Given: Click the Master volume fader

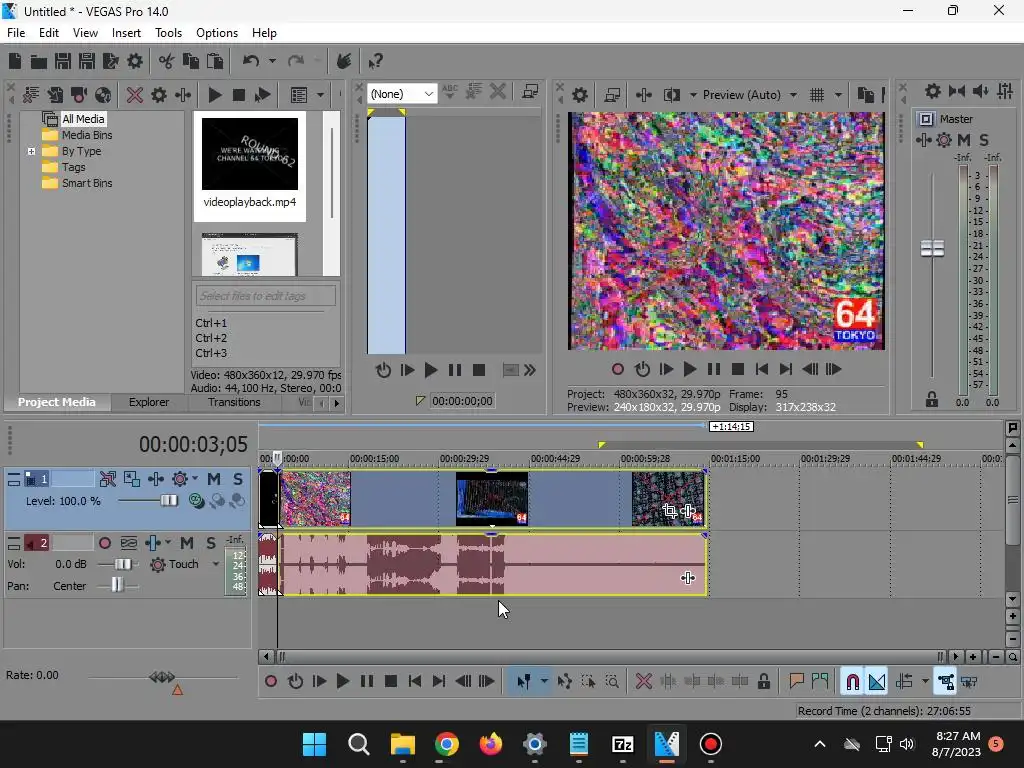Looking at the screenshot, I should coord(932,249).
